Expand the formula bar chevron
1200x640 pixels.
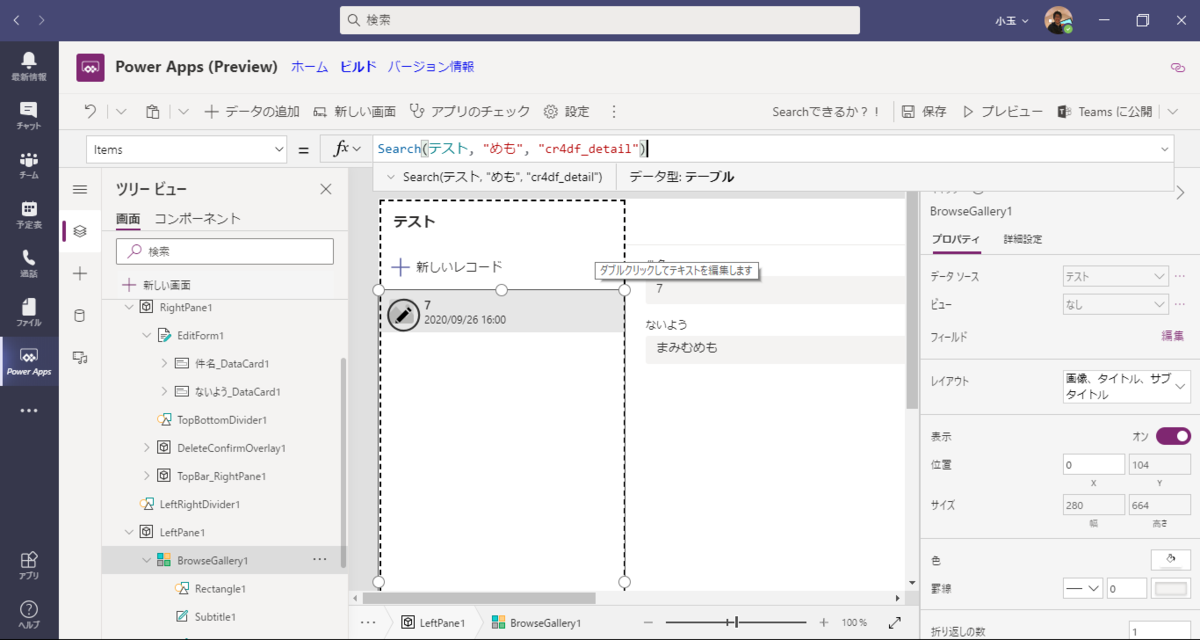pyautogui.click(x=1164, y=149)
